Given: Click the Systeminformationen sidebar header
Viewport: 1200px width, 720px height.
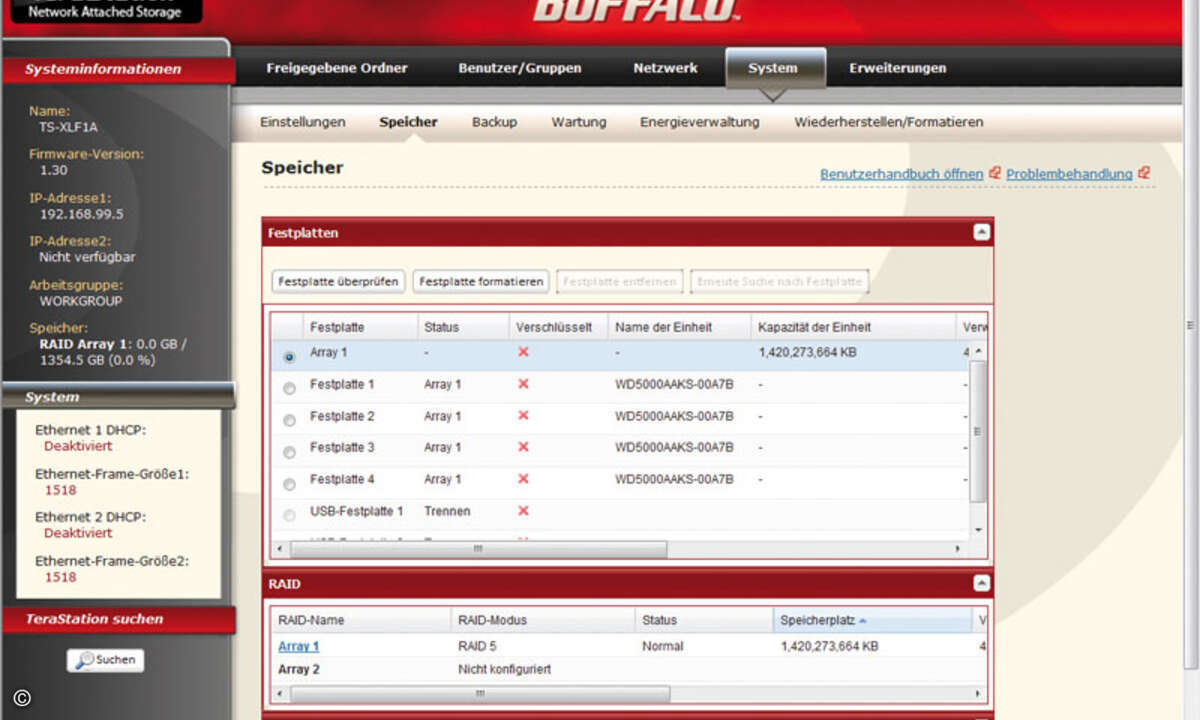Looking at the screenshot, I should (117, 69).
